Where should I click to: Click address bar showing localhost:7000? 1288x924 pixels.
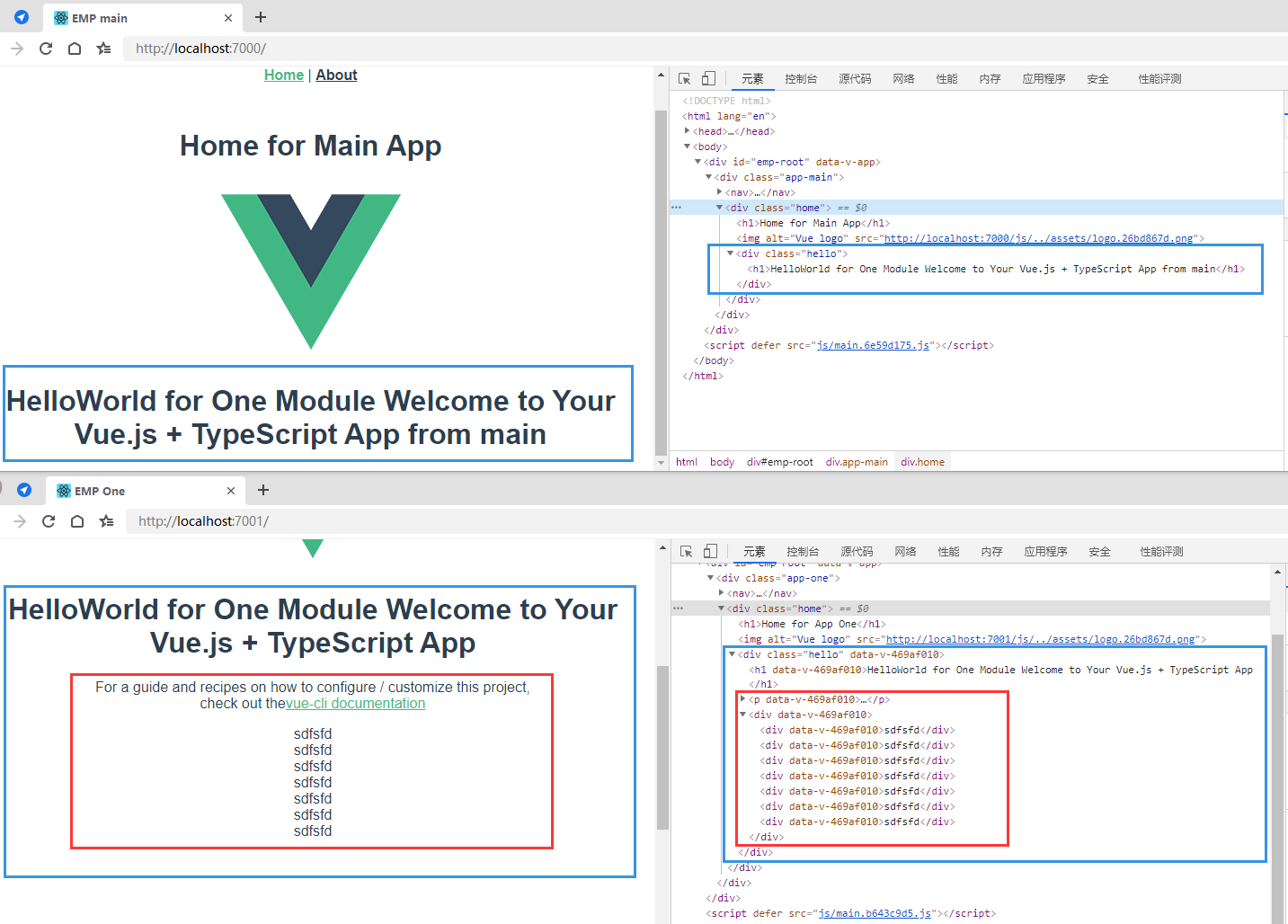706,49
